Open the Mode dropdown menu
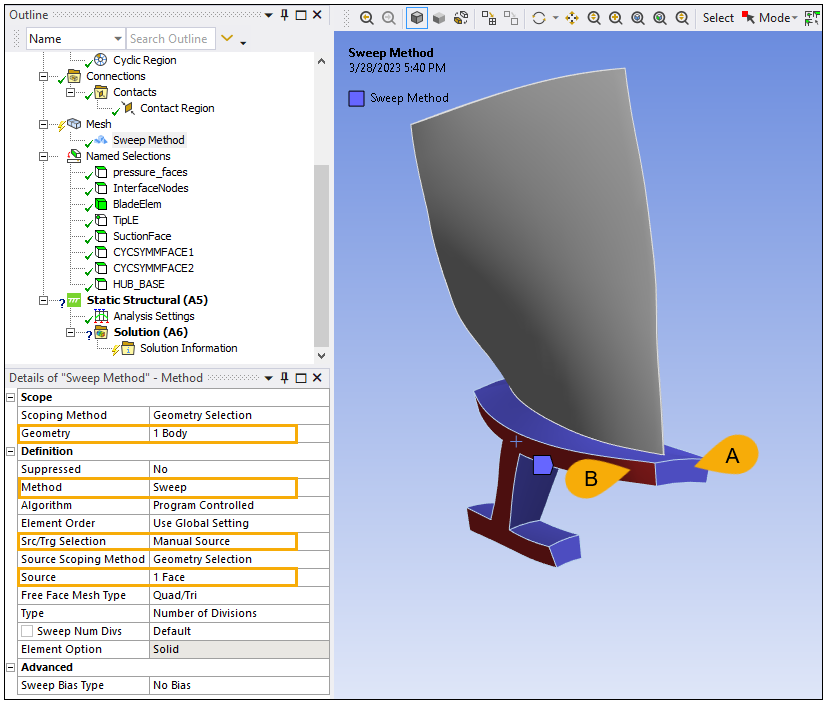This screenshot has height=705, width=827. [x=778, y=18]
